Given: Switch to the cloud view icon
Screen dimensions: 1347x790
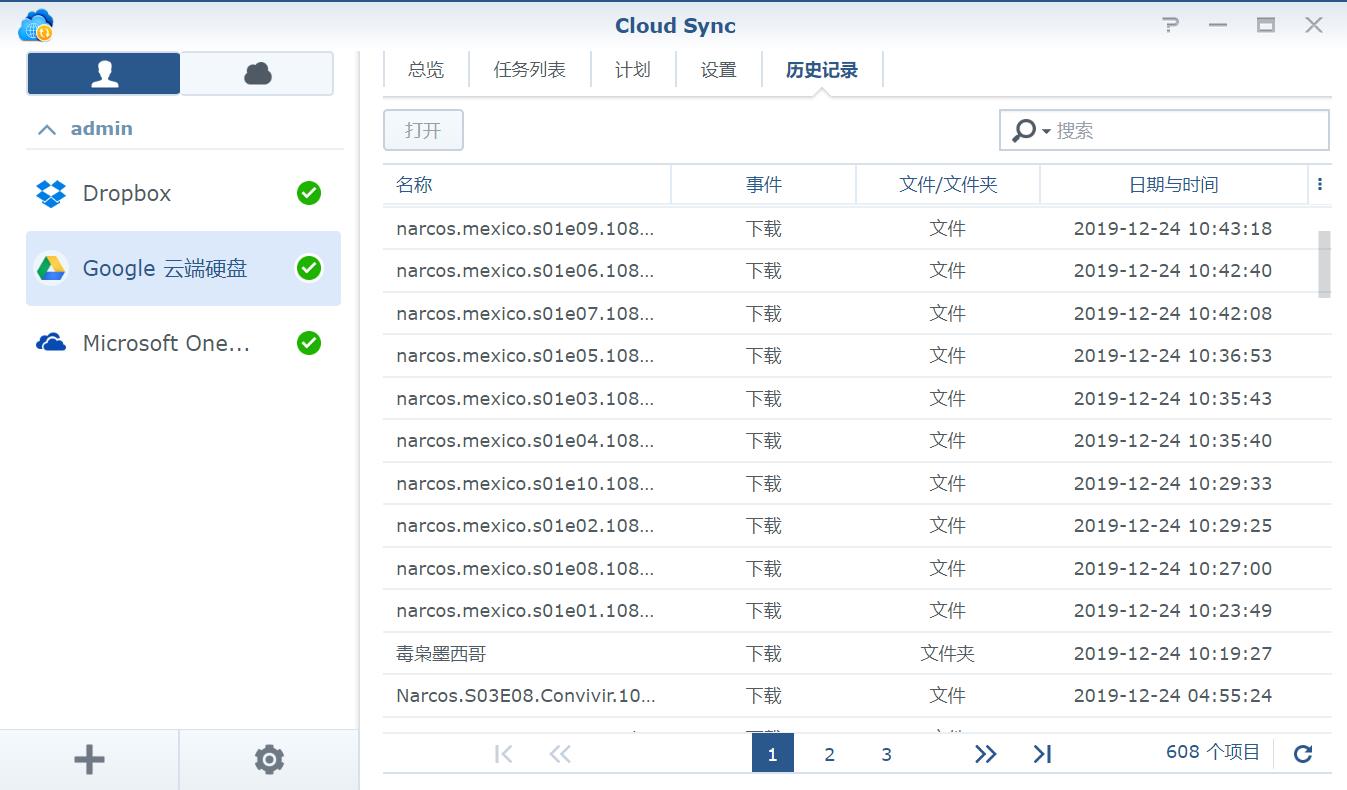Looking at the screenshot, I should pos(257,74).
